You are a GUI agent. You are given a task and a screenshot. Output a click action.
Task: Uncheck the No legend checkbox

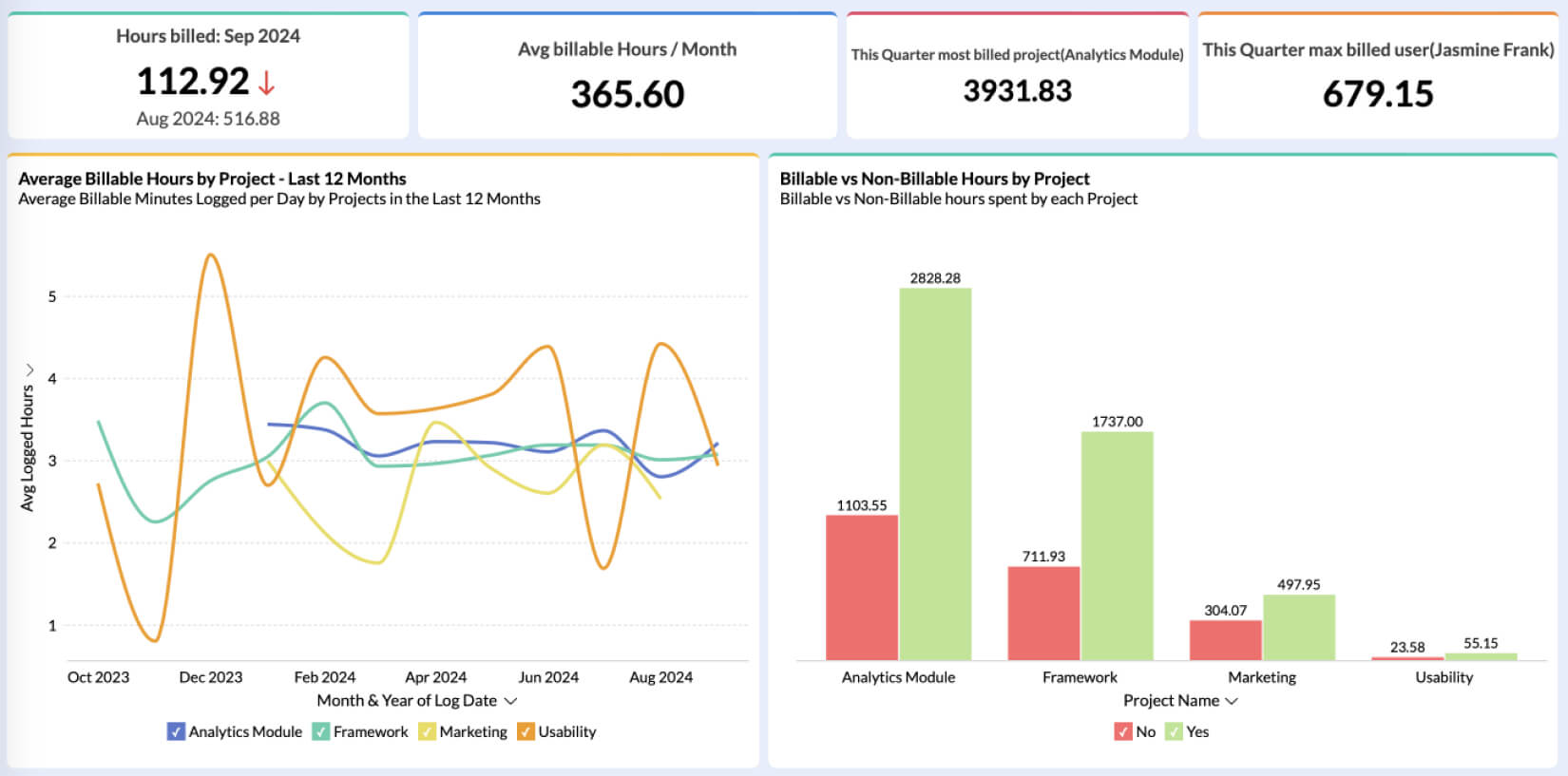[x=1123, y=731]
